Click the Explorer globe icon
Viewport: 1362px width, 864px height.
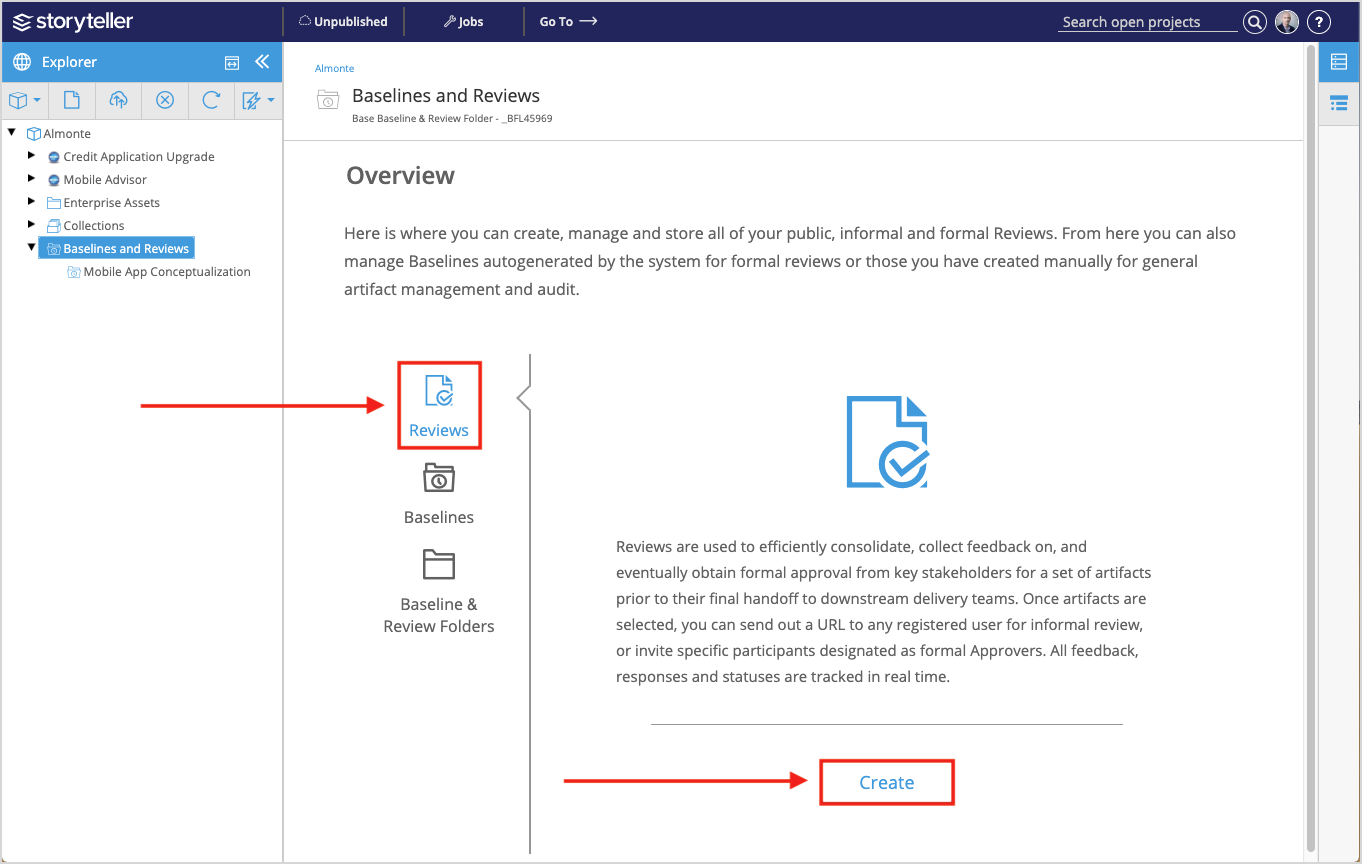click(22, 62)
